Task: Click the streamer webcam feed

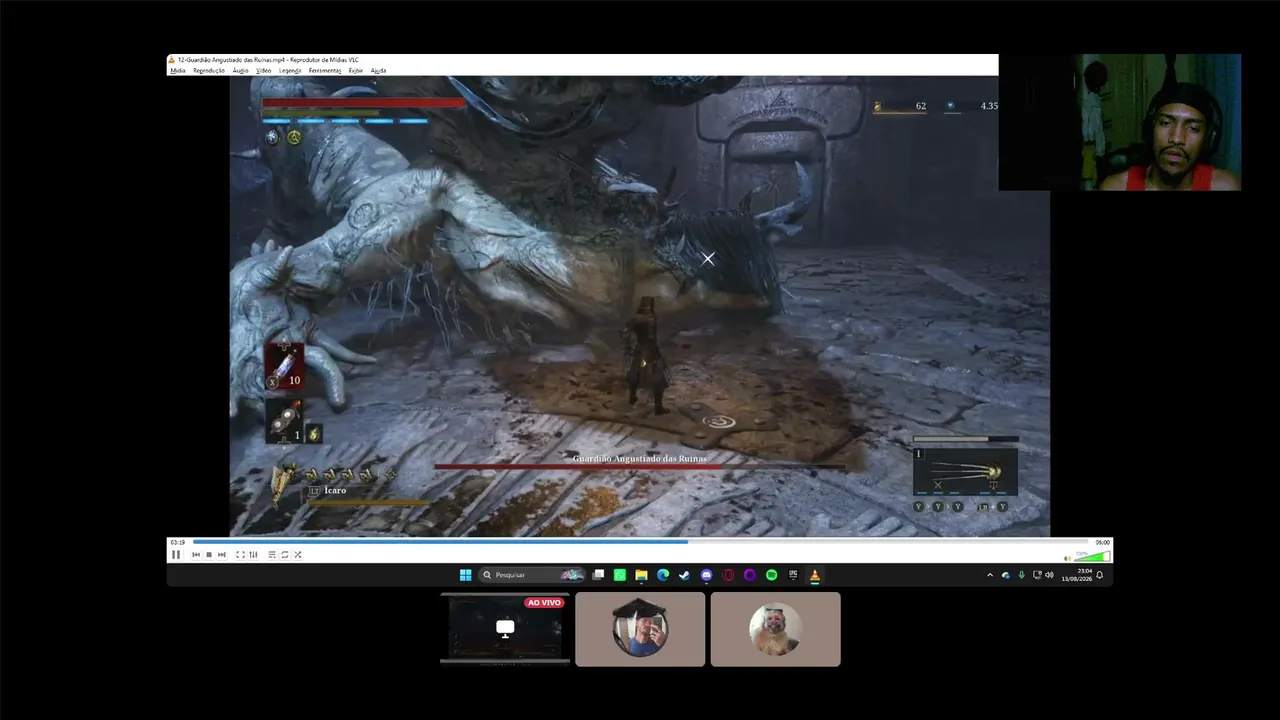Action: pyautogui.click(x=1120, y=122)
